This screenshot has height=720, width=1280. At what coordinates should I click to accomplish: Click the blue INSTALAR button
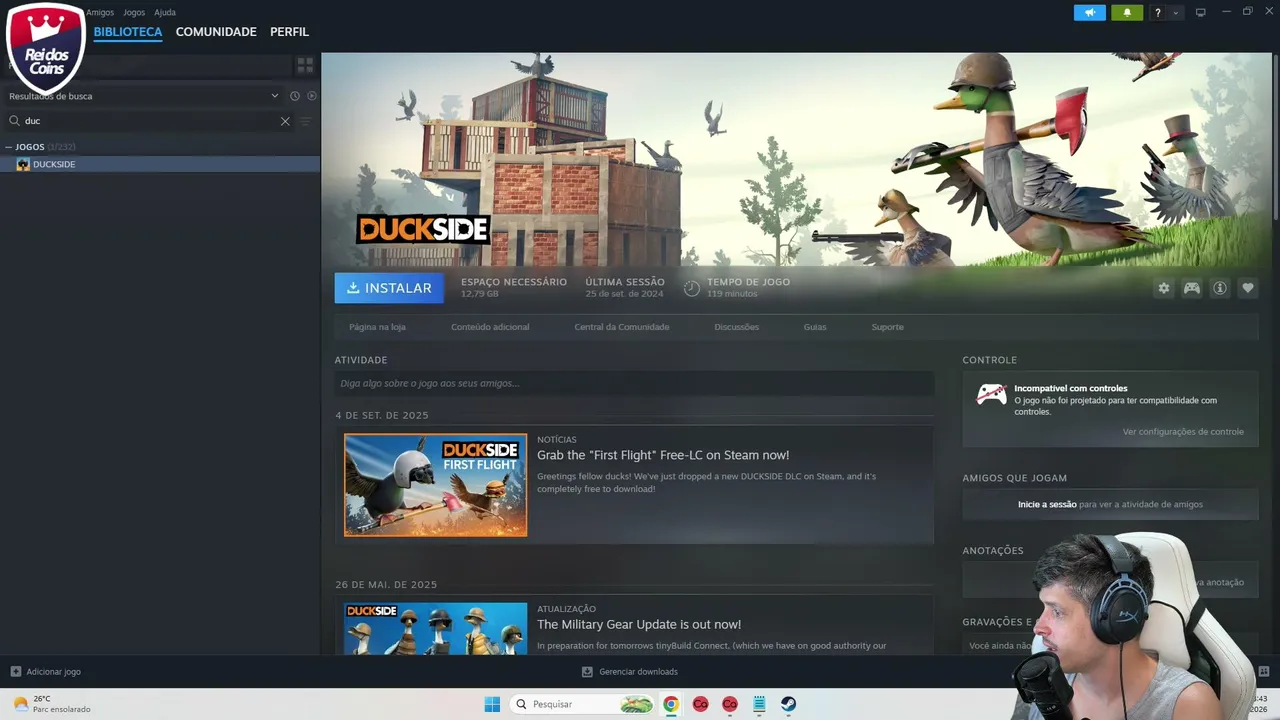click(x=389, y=288)
